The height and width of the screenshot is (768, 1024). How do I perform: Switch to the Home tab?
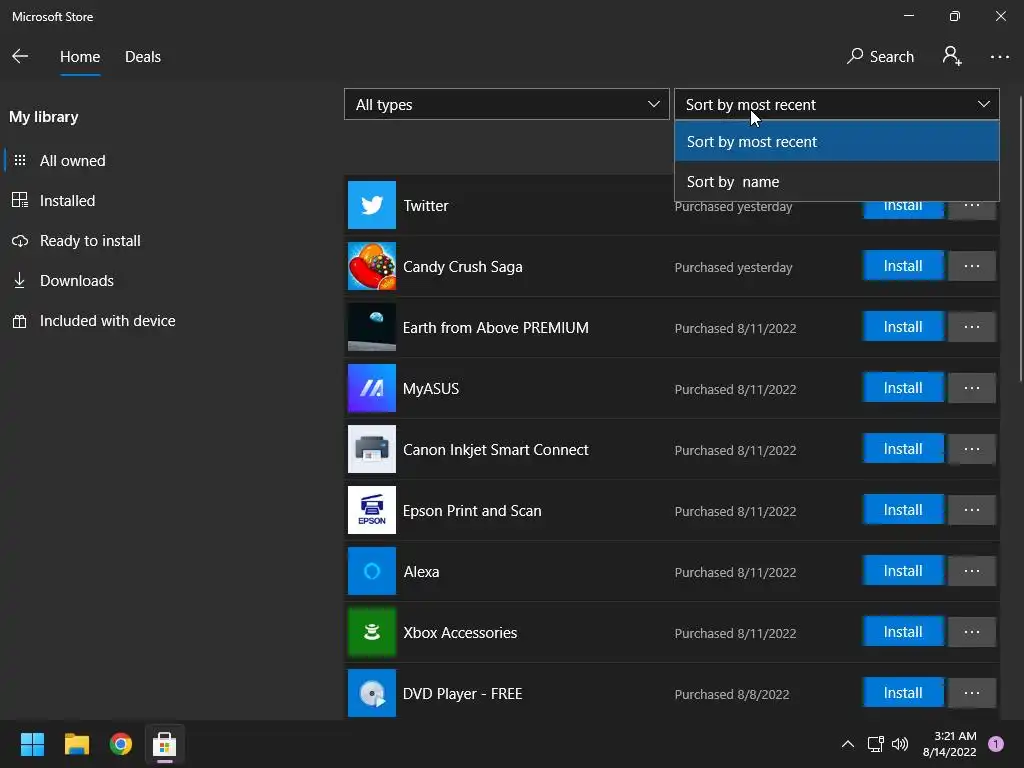coord(80,57)
